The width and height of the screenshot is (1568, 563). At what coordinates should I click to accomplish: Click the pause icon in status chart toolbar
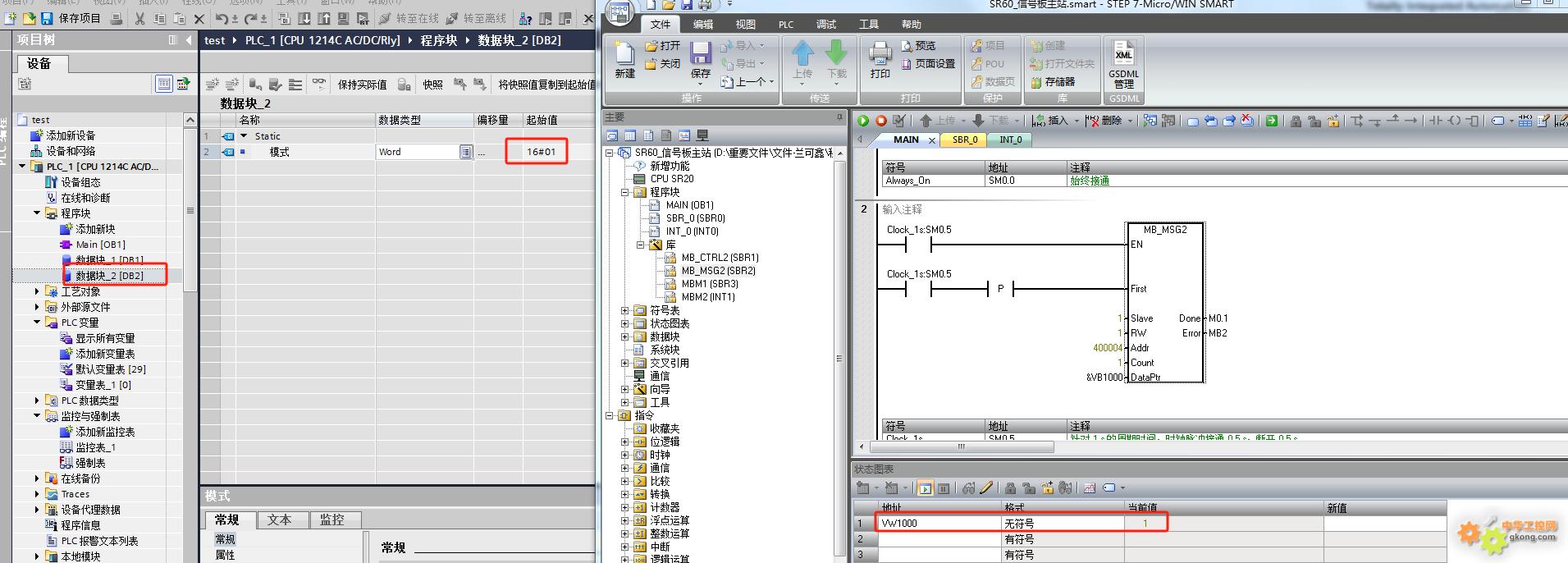point(944,488)
